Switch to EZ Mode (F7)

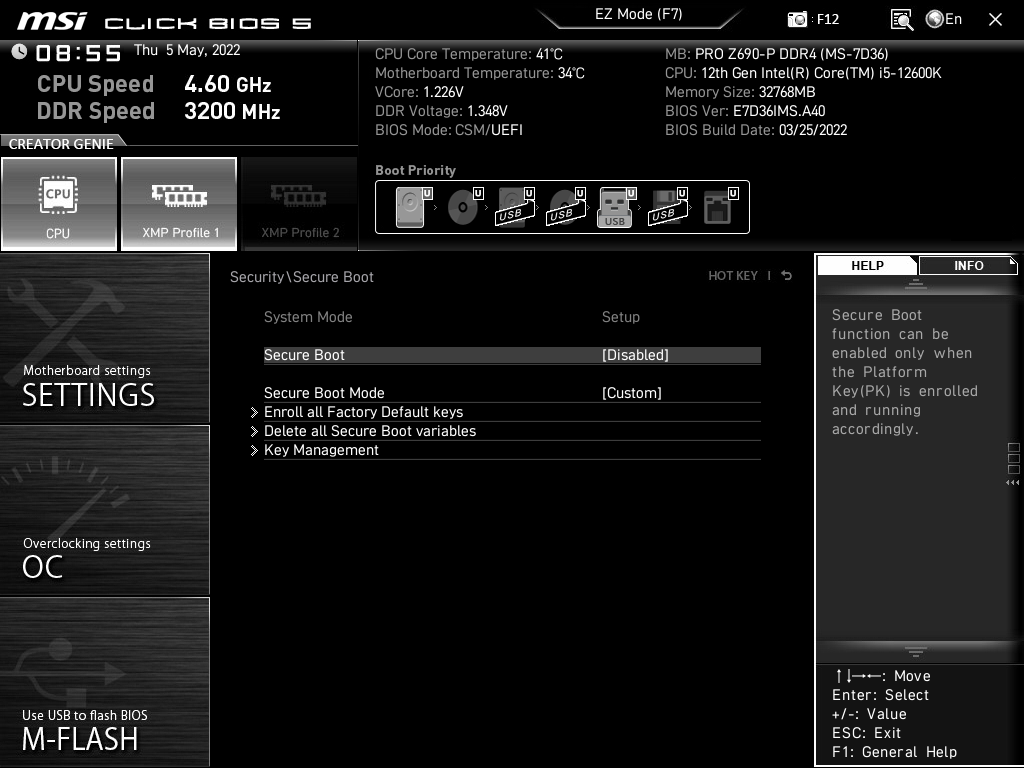point(638,14)
